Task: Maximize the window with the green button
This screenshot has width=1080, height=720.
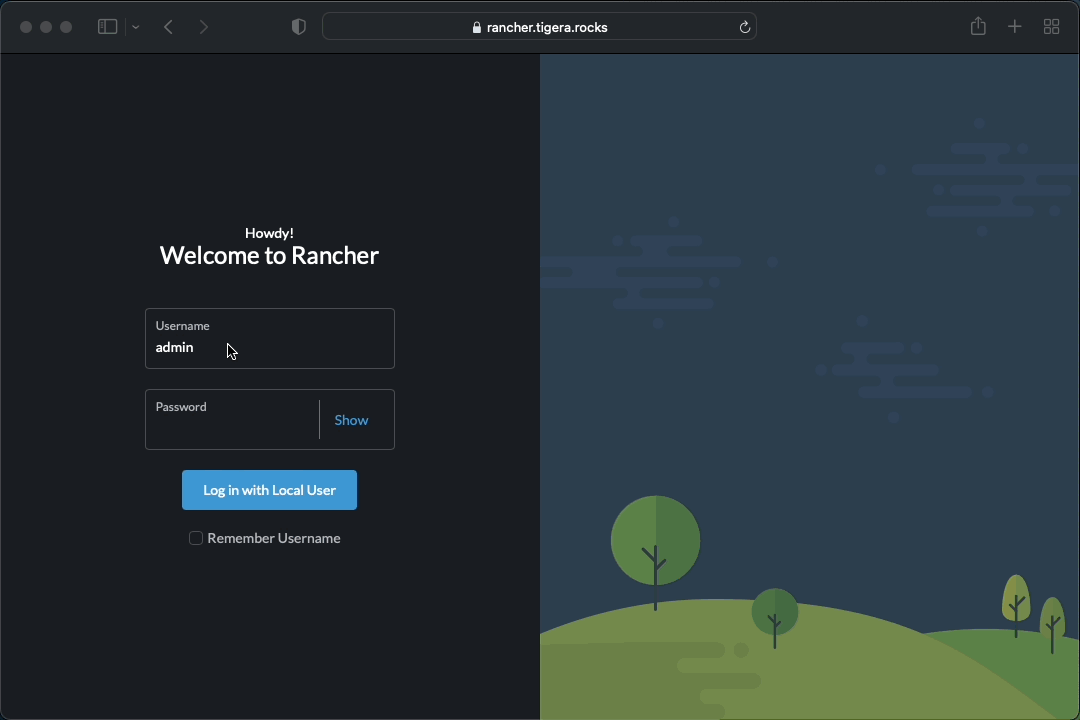Action: pos(66,27)
